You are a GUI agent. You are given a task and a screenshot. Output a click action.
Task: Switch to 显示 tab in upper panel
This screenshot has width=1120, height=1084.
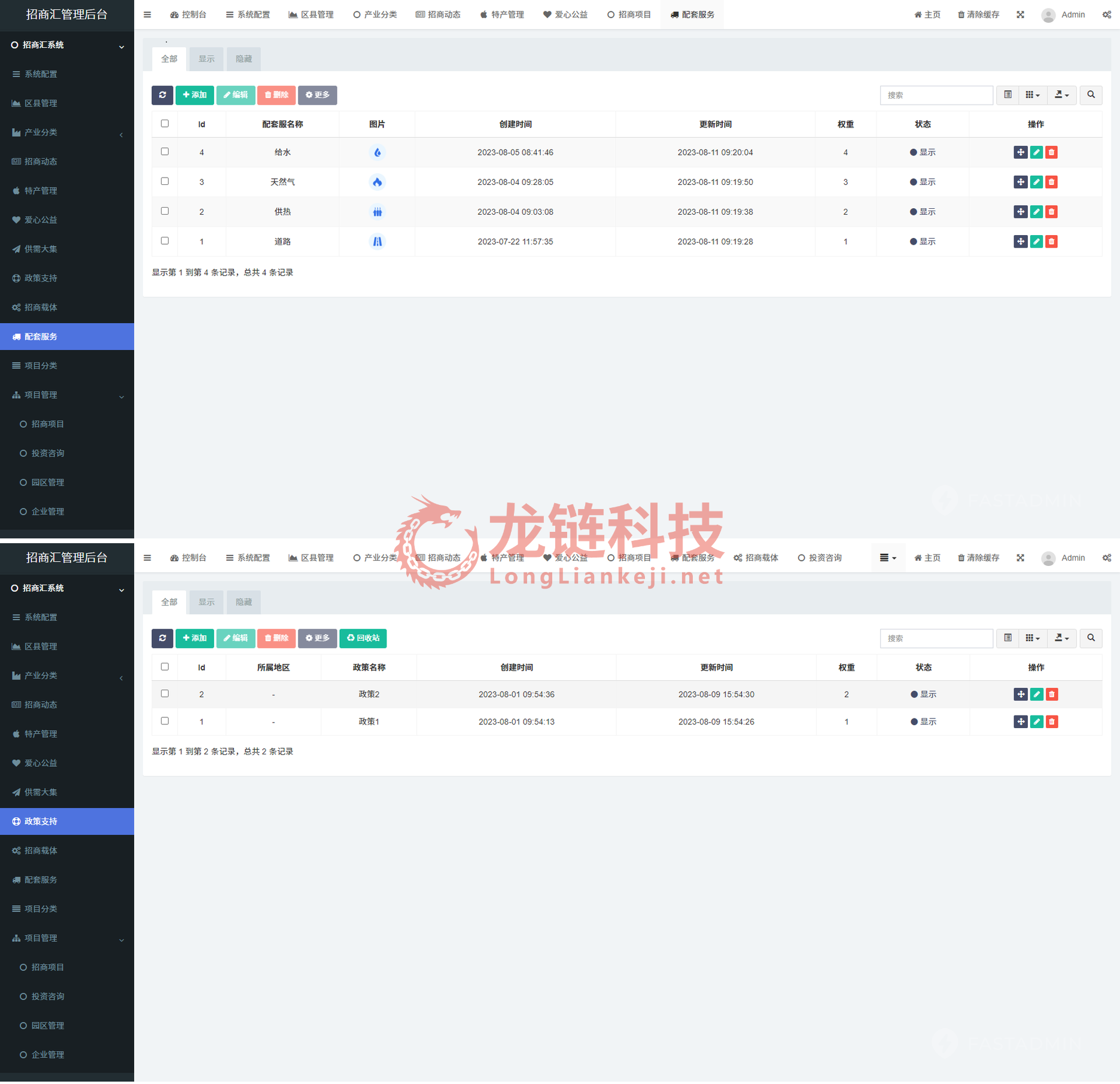tap(206, 59)
